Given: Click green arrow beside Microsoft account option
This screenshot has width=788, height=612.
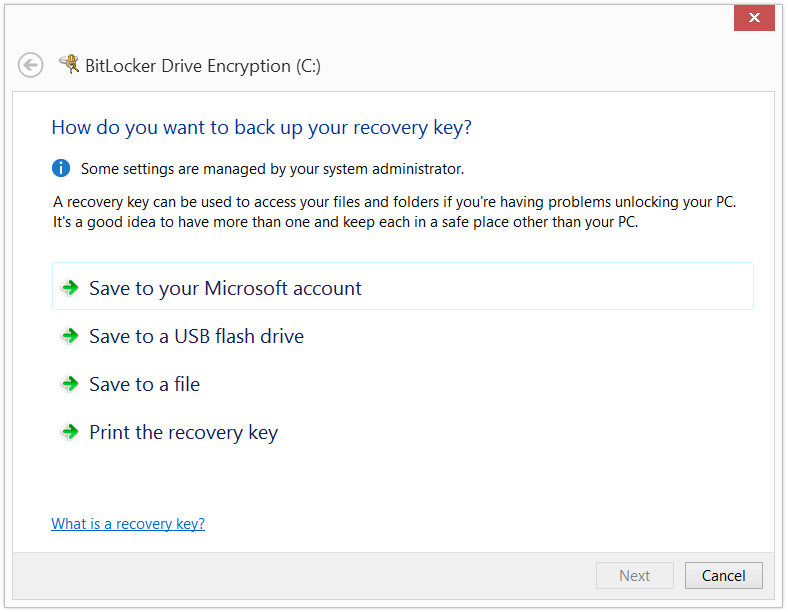Looking at the screenshot, I should 70,287.
